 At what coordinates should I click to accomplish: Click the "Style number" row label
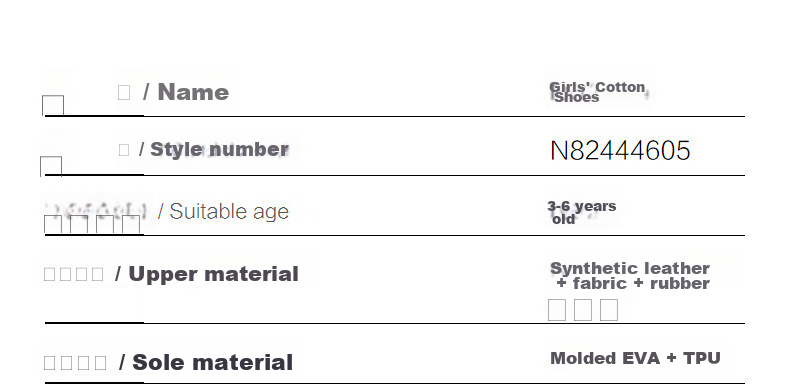click(219, 150)
